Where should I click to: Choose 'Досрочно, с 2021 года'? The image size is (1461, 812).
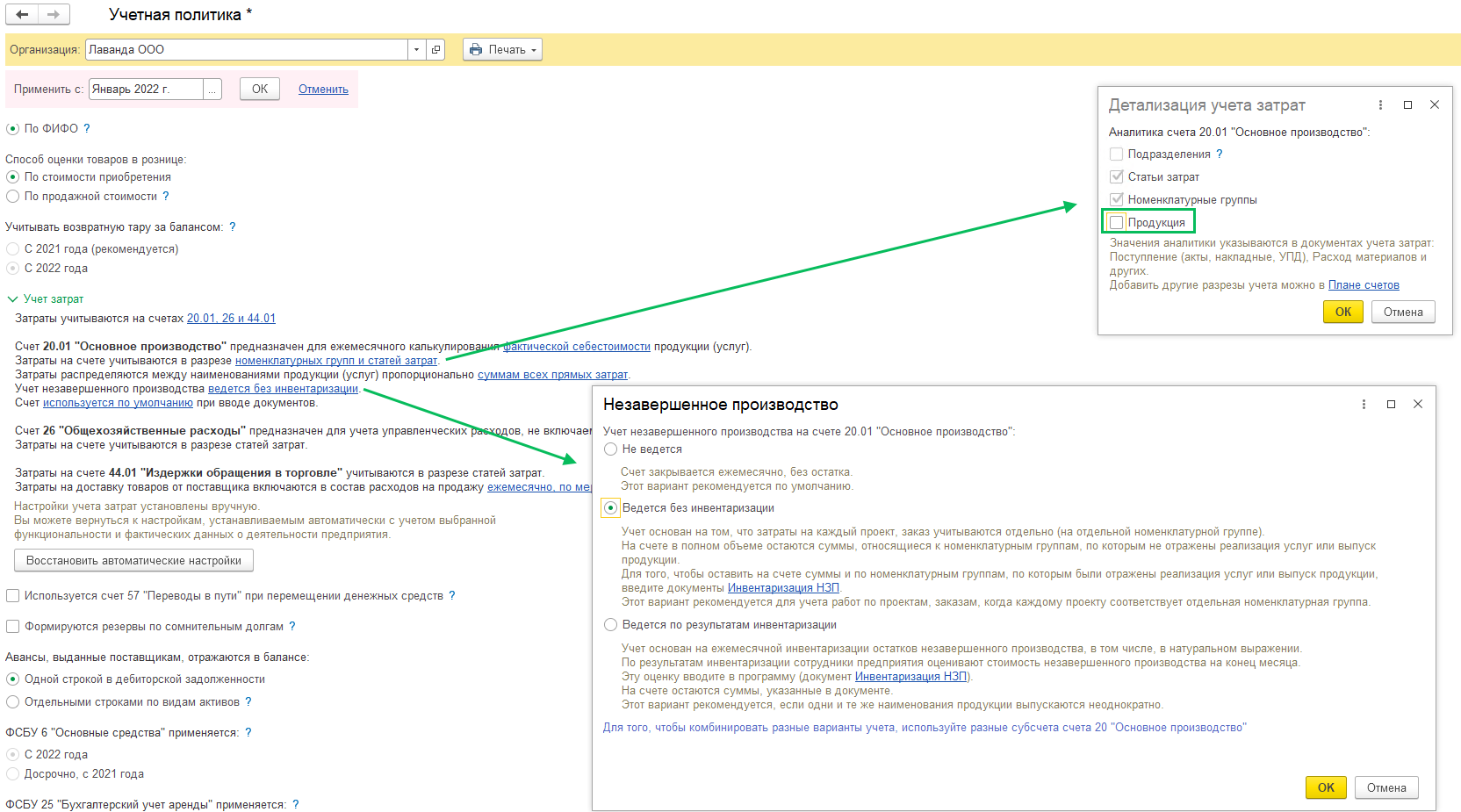click(x=13, y=773)
